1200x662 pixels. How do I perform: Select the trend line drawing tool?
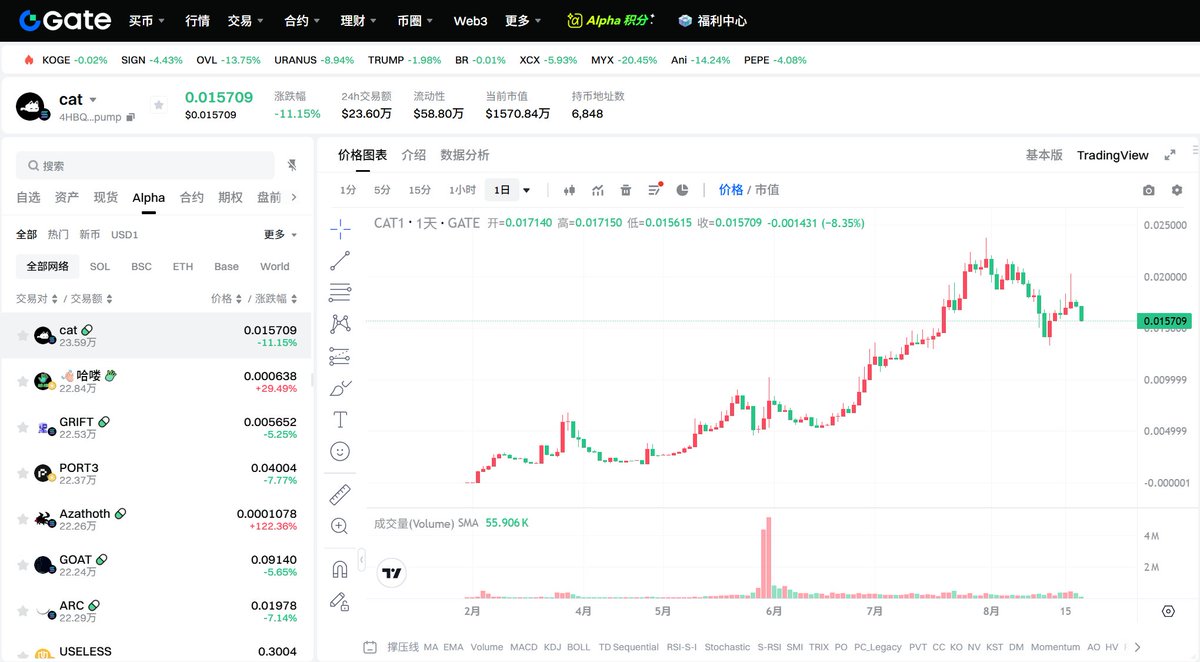(340, 261)
